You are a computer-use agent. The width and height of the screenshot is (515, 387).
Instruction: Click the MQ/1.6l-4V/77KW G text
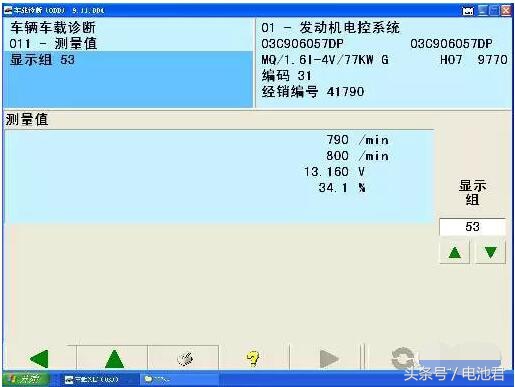[x=325, y=60]
